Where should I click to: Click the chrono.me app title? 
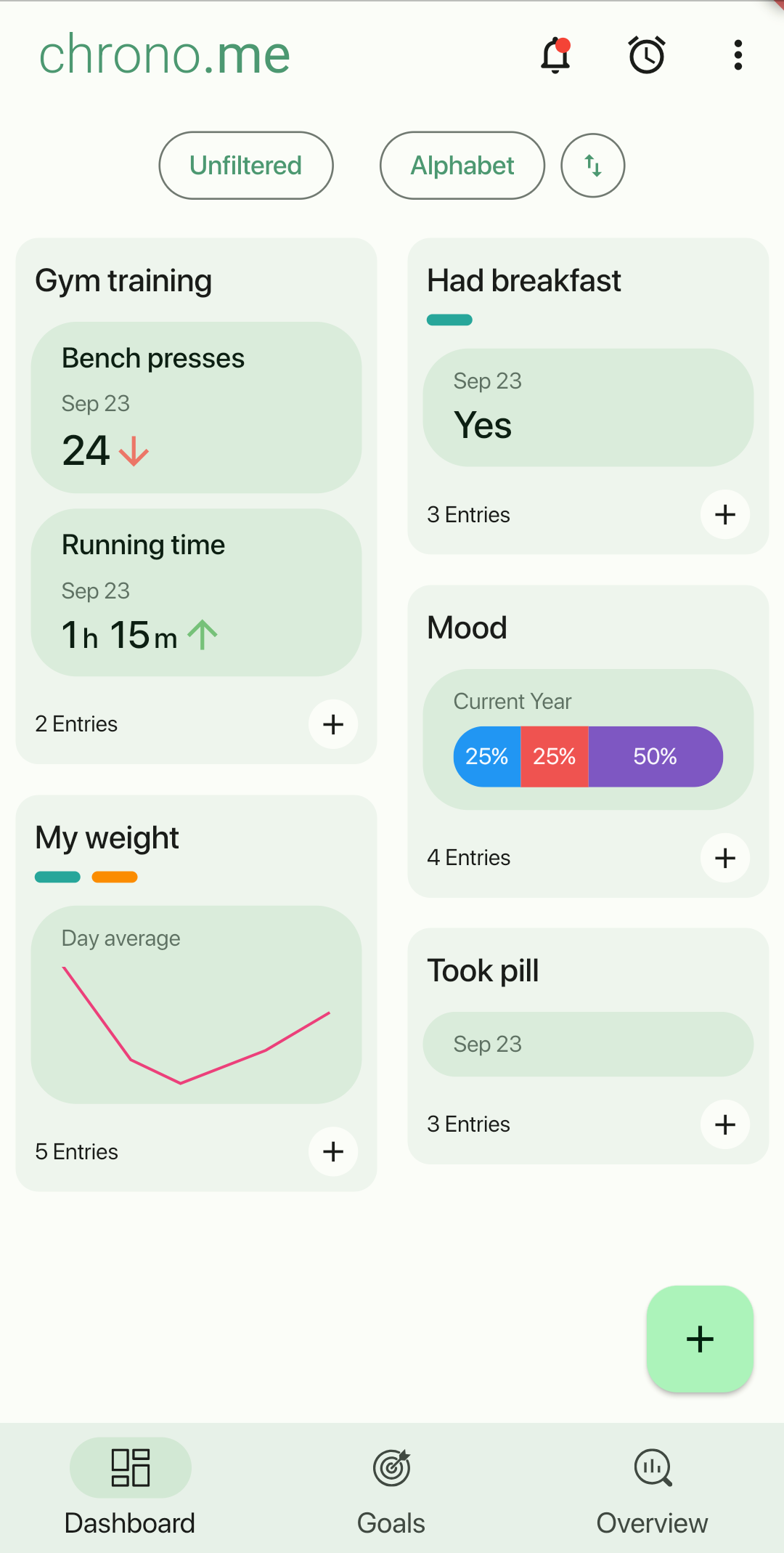tap(165, 55)
